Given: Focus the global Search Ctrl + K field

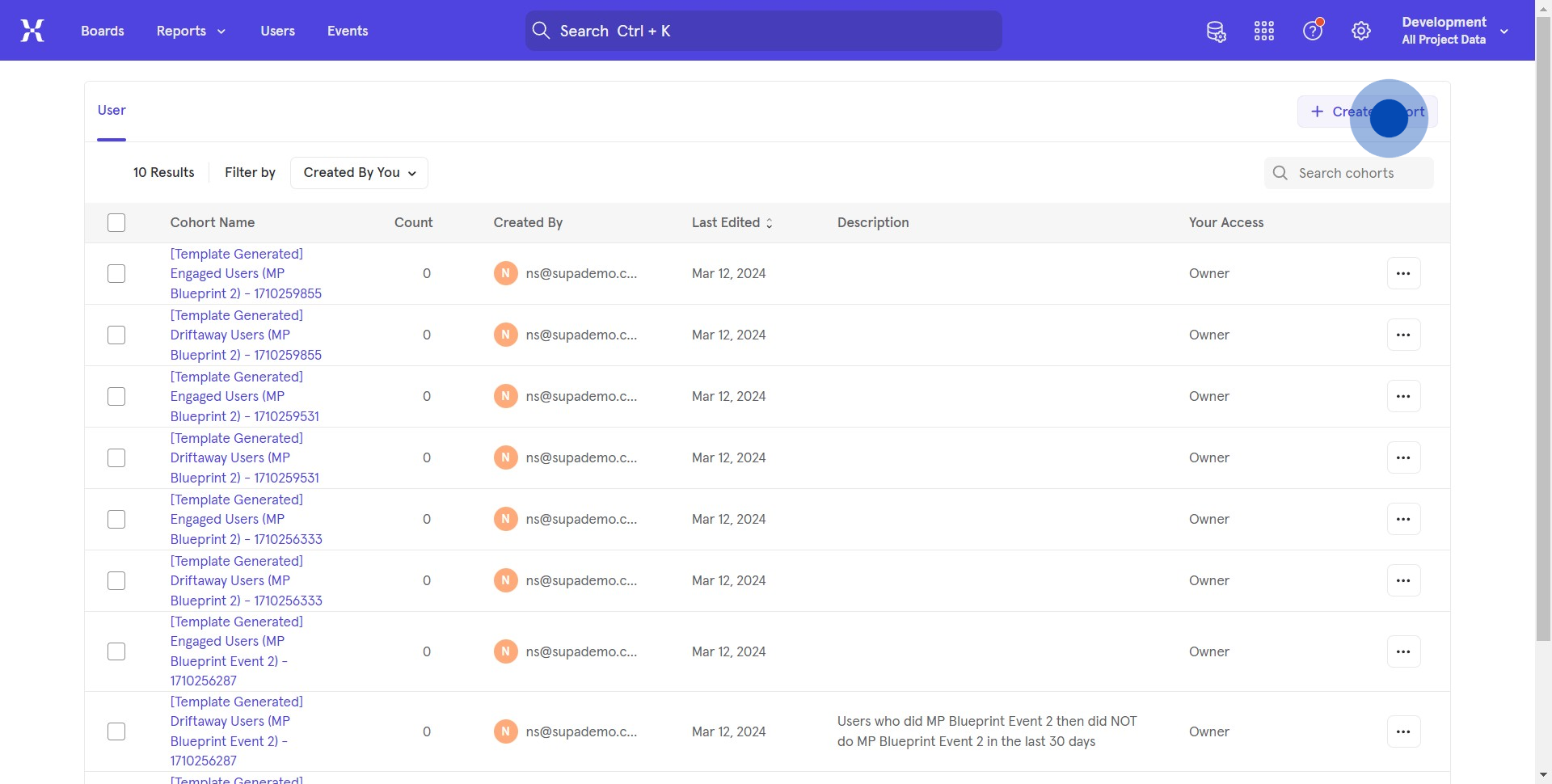Looking at the screenshot, I should point(763,31).
